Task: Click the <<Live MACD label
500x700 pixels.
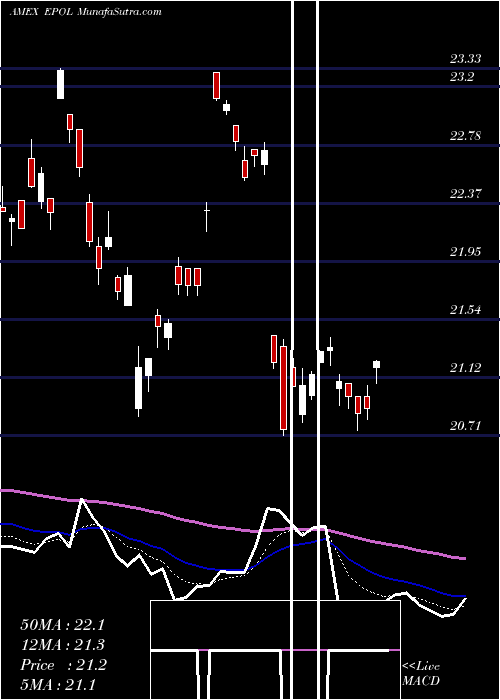Action: click(421, 673)
